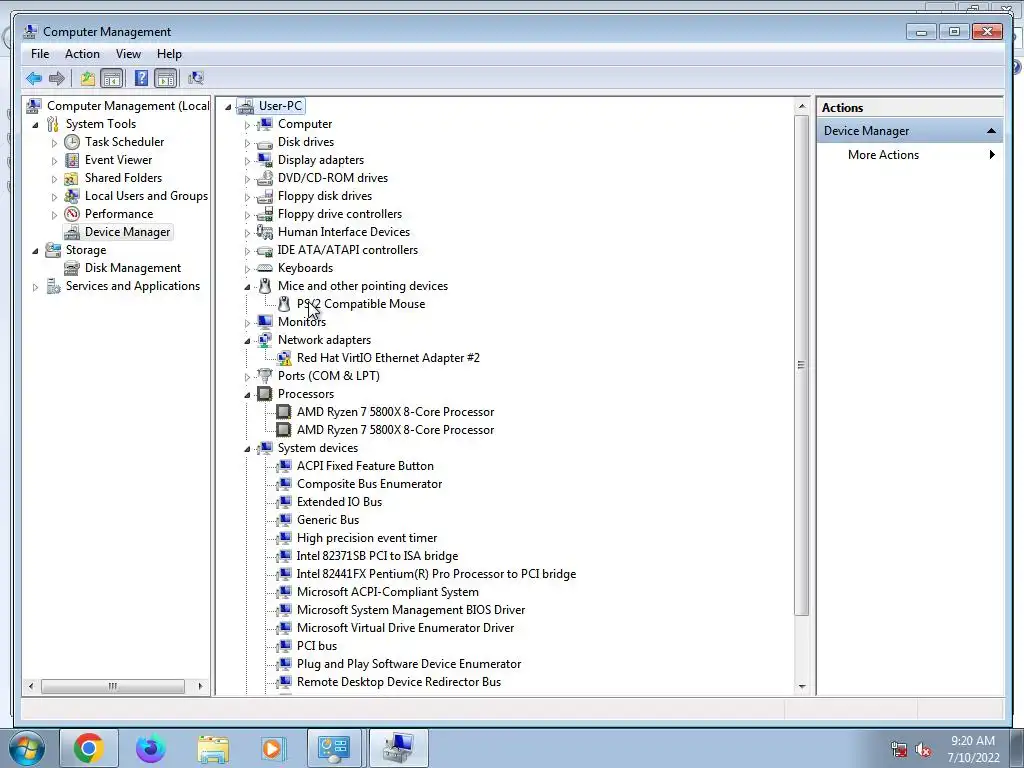Viewport: 1024px width, 768px height.
Task: Expand the Display adapters category
Action: pos(248,161)
